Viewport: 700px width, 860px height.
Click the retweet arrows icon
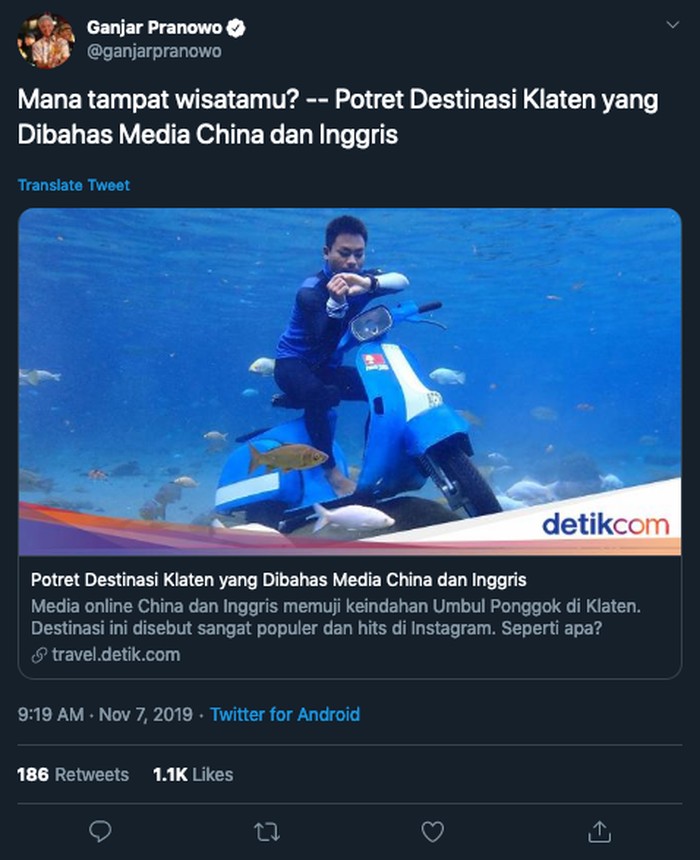point(267,832)
